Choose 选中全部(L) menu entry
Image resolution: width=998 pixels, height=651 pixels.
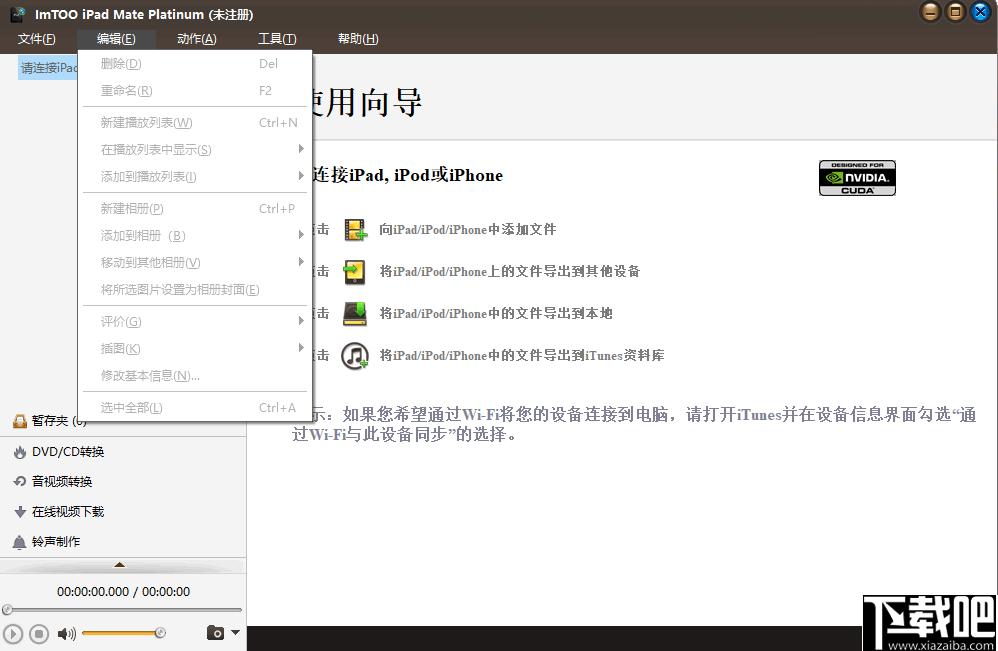(195, 407)
